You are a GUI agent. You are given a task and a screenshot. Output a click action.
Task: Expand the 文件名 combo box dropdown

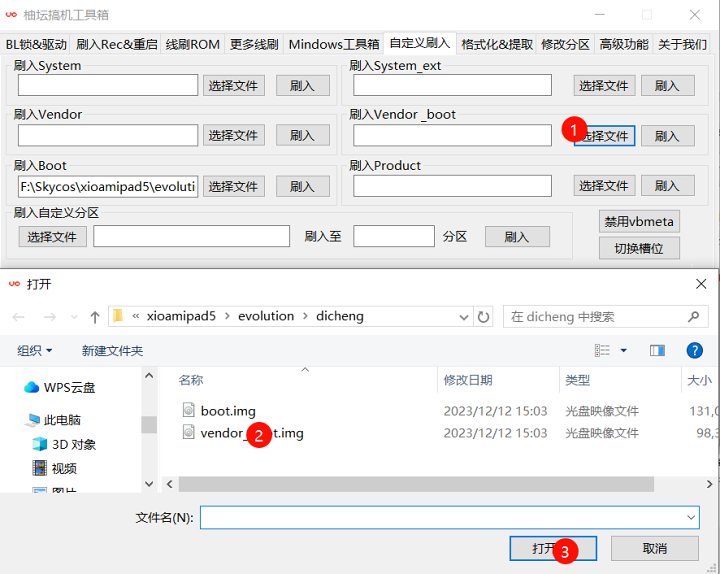pyautogui.click(x=691, y=517)
